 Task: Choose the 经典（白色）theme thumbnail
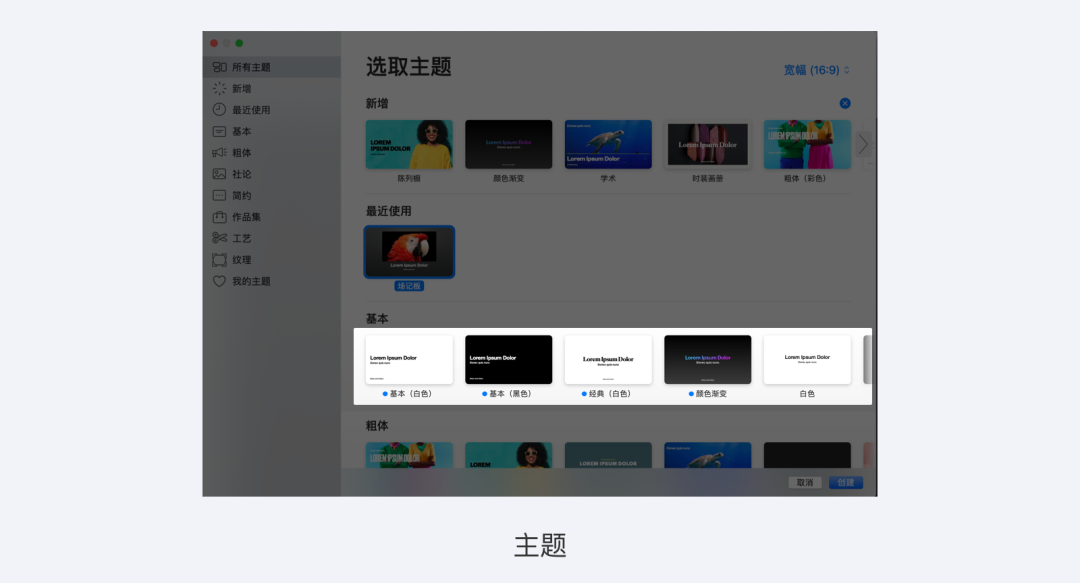pyautogui.click(x=608, y=359)
